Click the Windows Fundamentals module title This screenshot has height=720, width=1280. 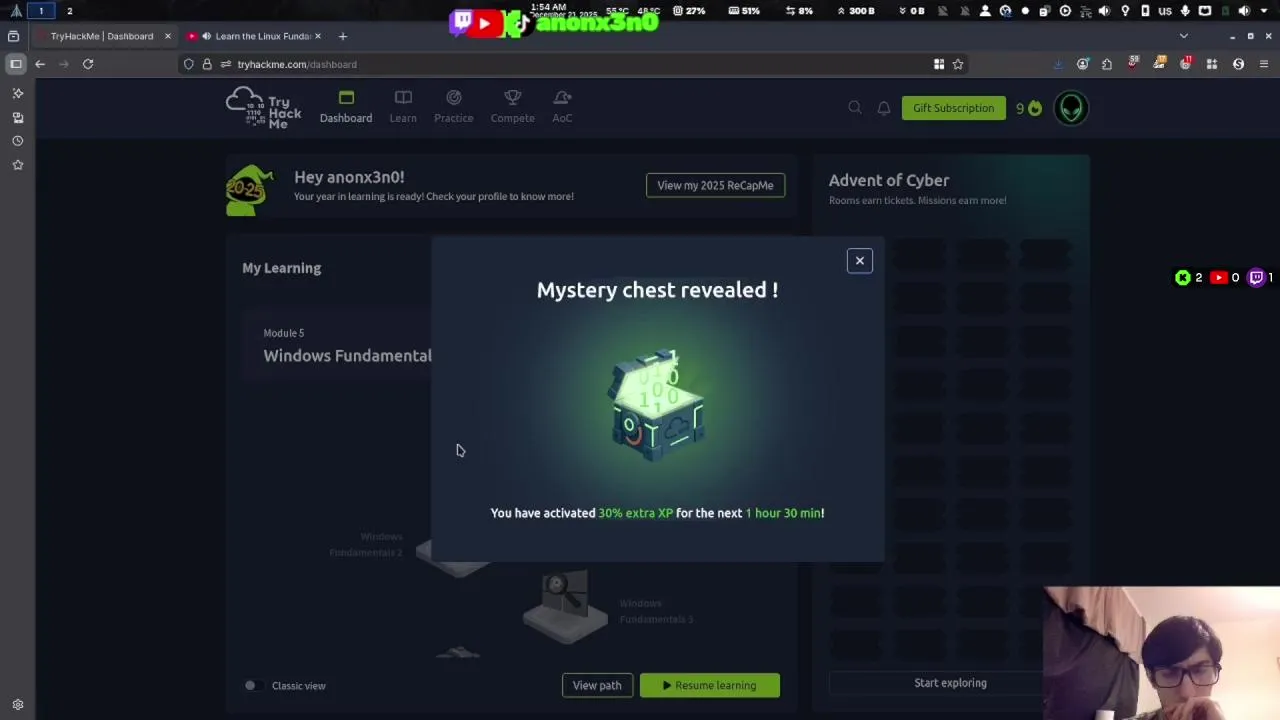347,356
